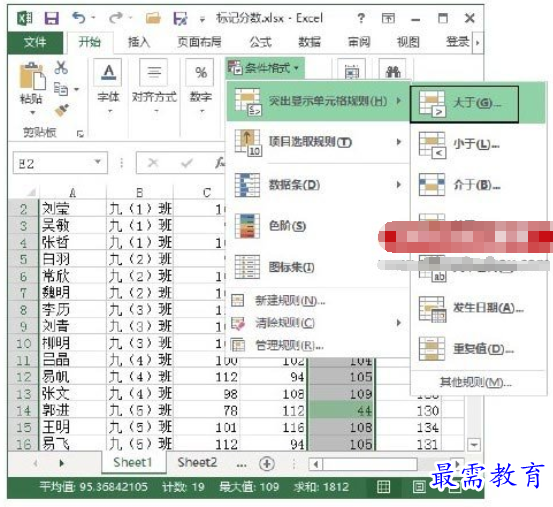The image size is (553, 507).
Task: Select Duplicate Values (重复值) rule
Action: (477, 349)
